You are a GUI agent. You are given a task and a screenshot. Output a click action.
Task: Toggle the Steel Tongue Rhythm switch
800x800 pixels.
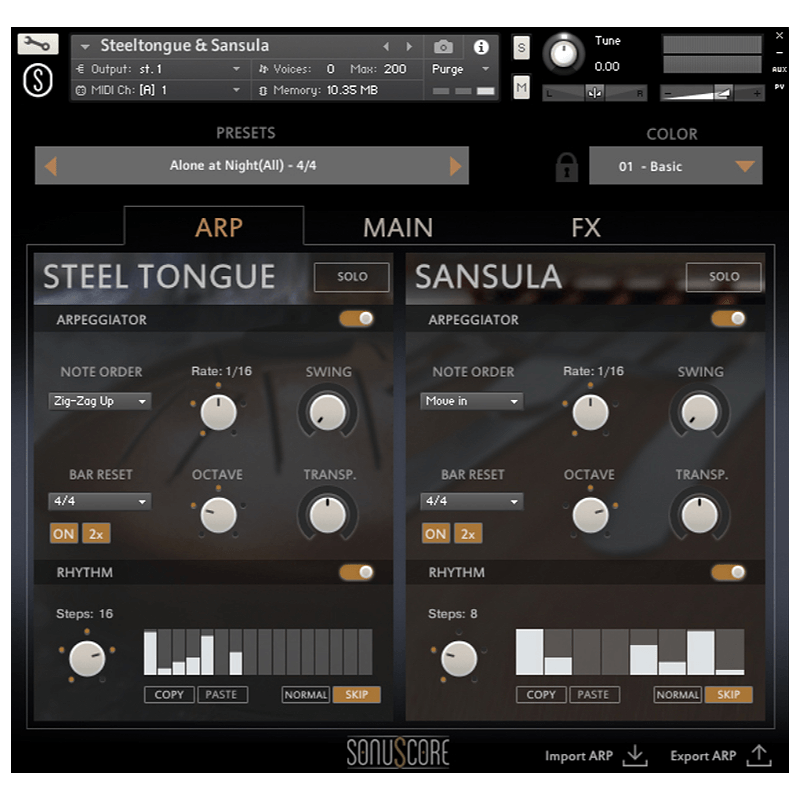[356, 572]
